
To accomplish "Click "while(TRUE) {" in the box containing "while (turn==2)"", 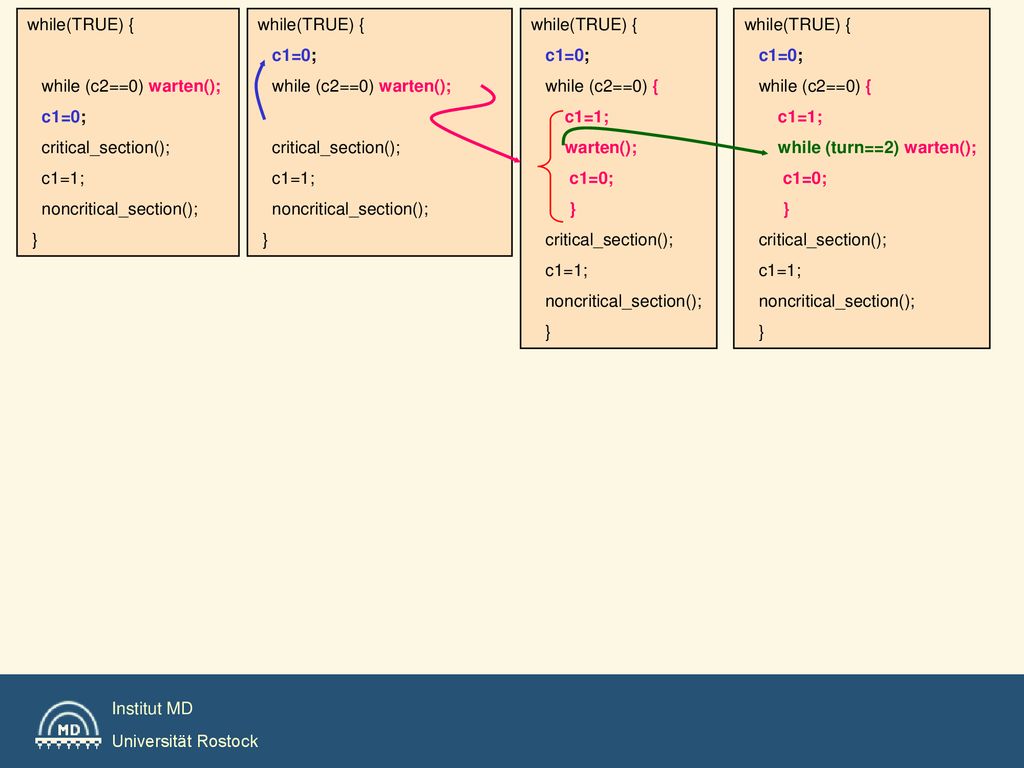I will pos(797,25).
